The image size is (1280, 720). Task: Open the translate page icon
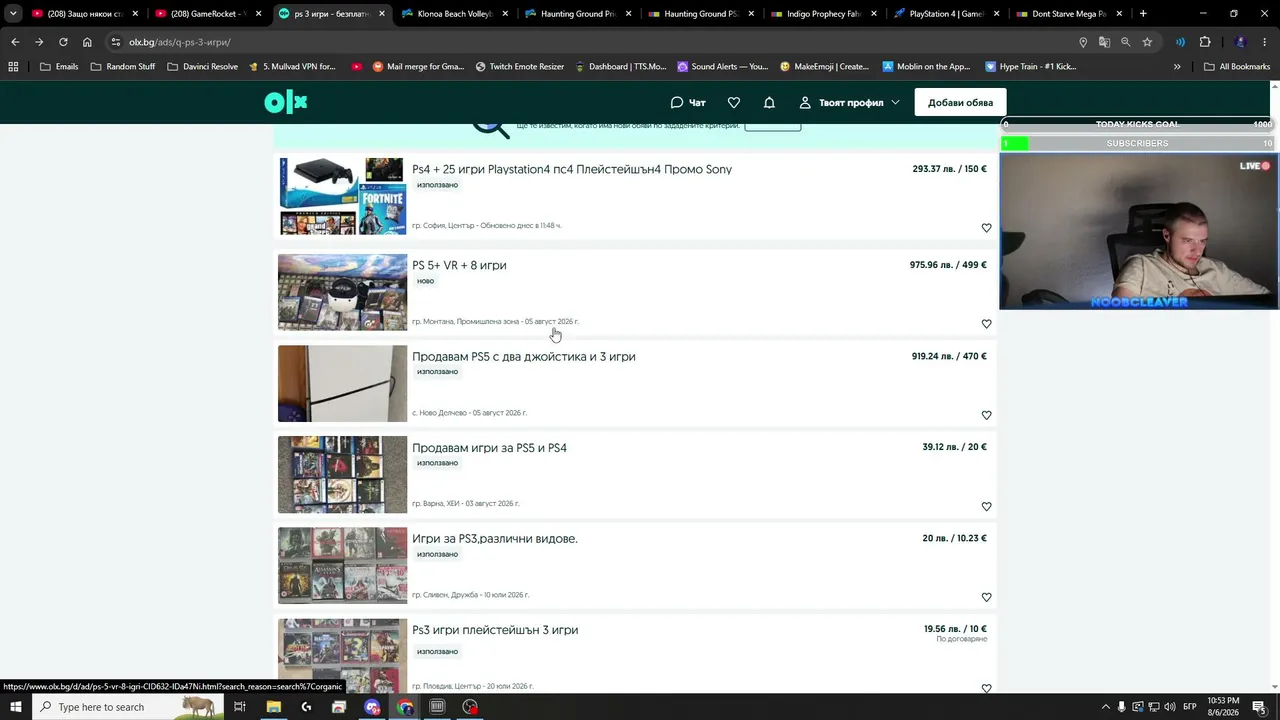click(1104, 42)
